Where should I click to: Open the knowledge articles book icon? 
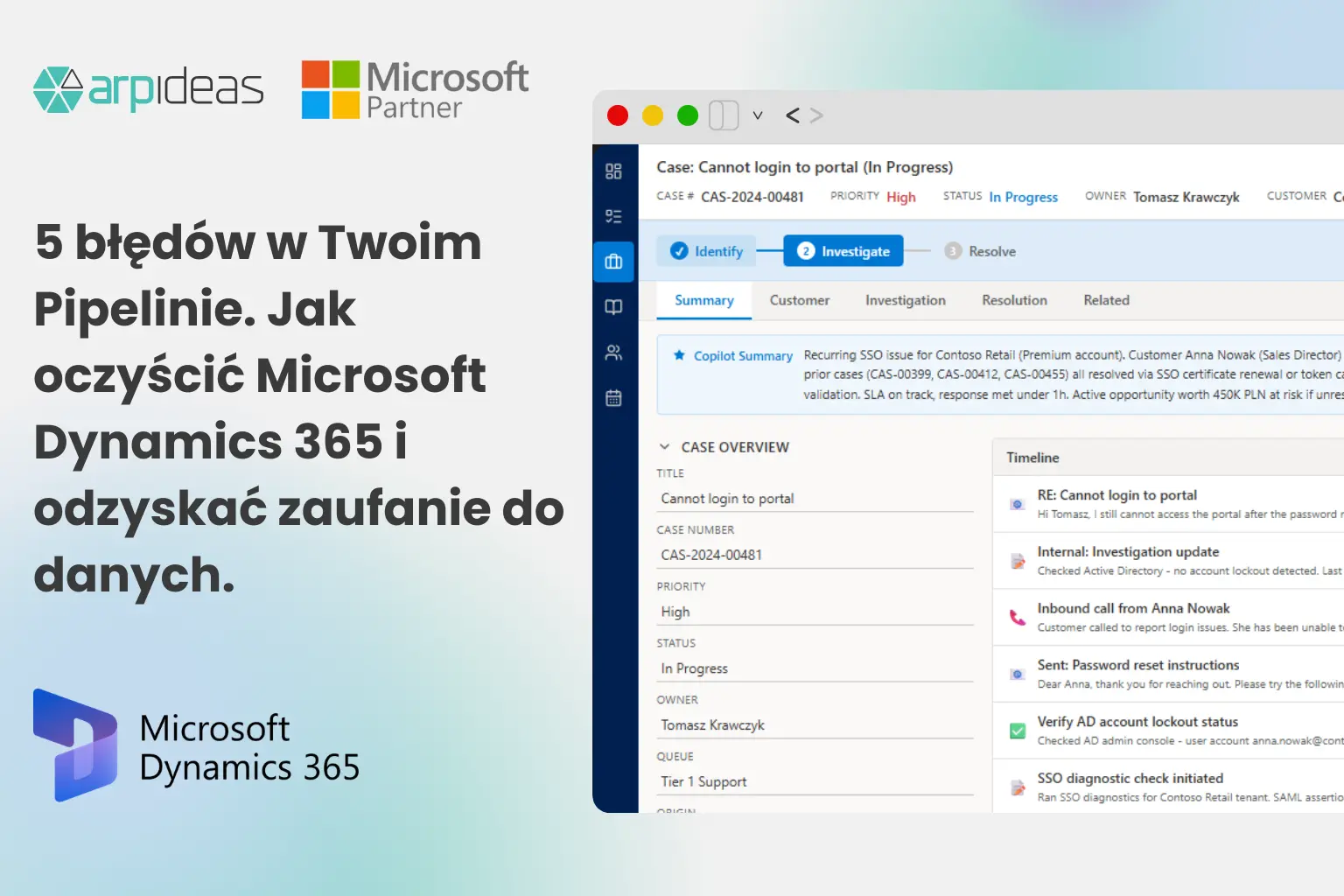pyautogui.click(x=613, y=306)
